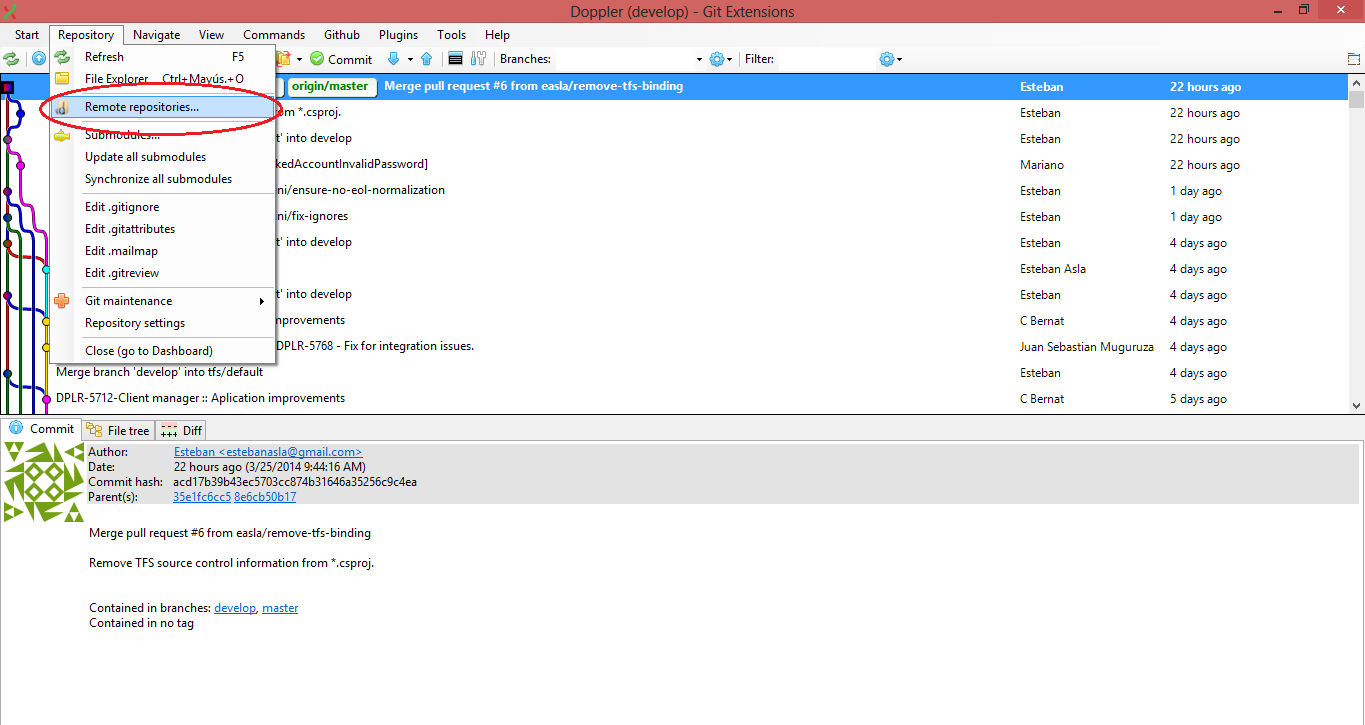Open the Github menu
Image resolution: width=1365 pixels, height=725 pixels.
tap(342, 34)
